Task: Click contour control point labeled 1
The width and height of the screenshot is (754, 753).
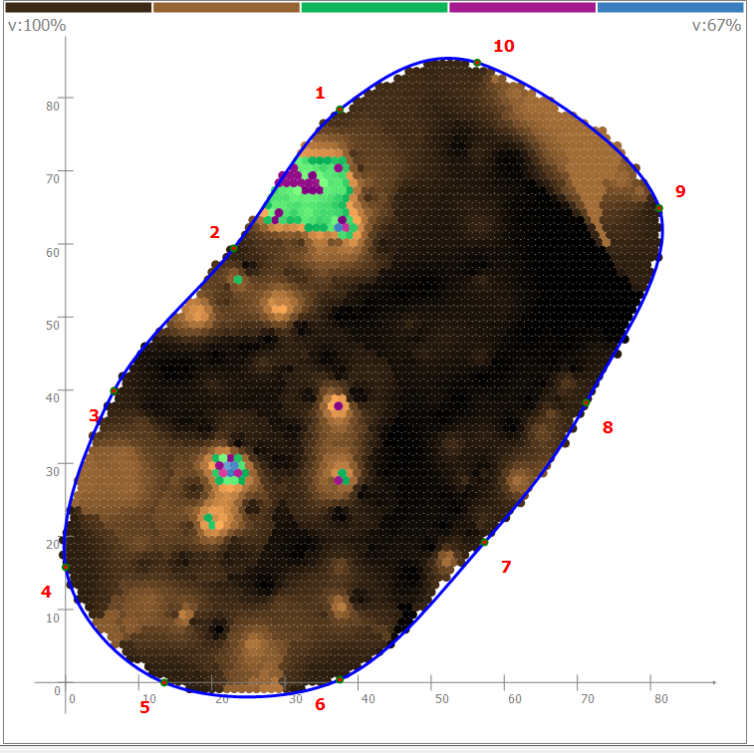Action: (x=340, y=109)
